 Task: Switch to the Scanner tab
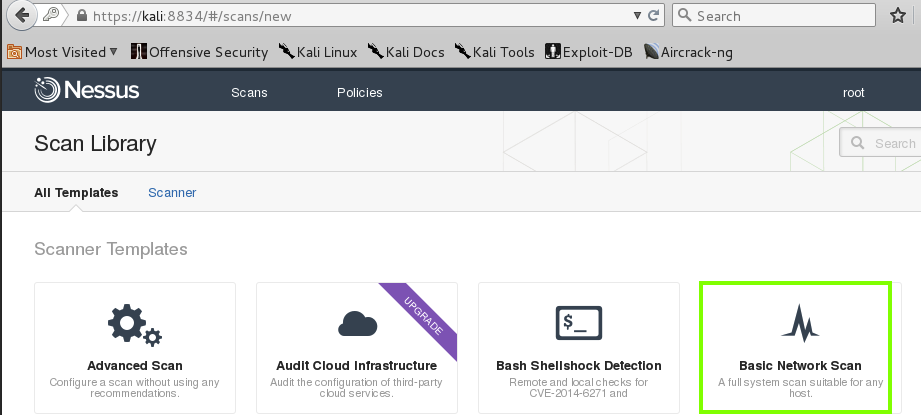pos(172,192)
